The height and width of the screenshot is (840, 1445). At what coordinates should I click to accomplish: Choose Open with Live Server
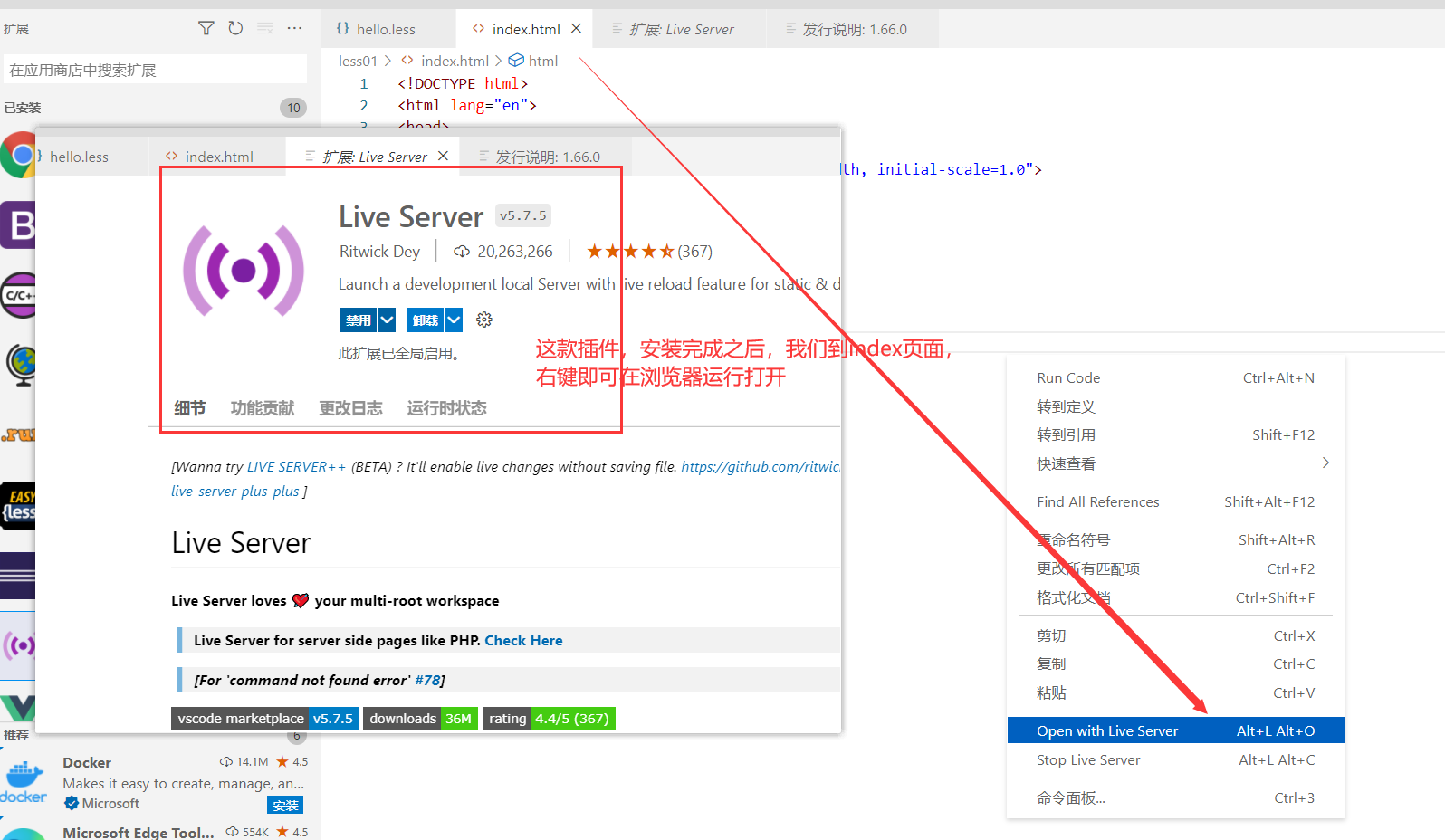[1175, 730]
